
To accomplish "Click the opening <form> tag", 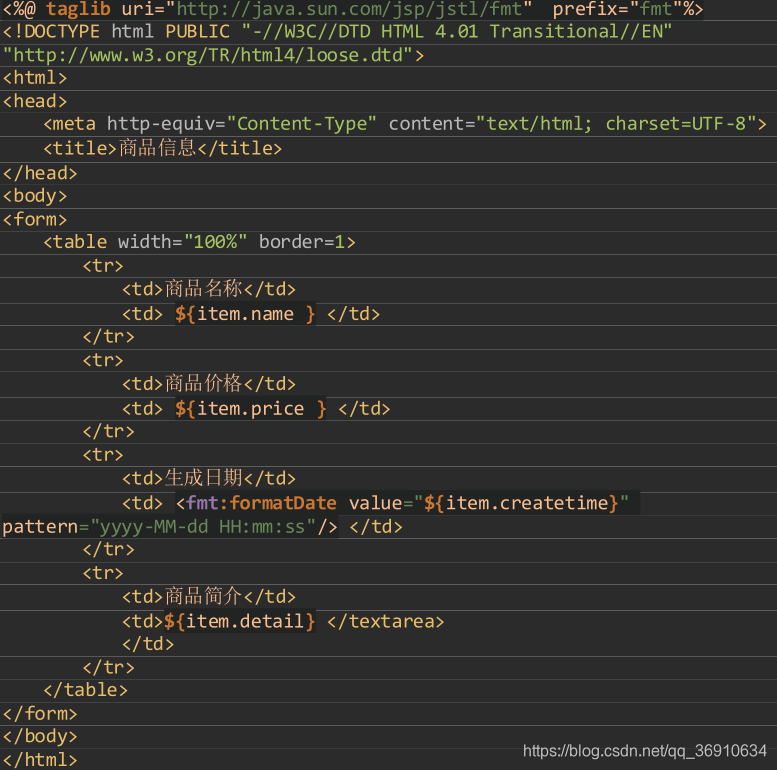I will pos(35,220).
